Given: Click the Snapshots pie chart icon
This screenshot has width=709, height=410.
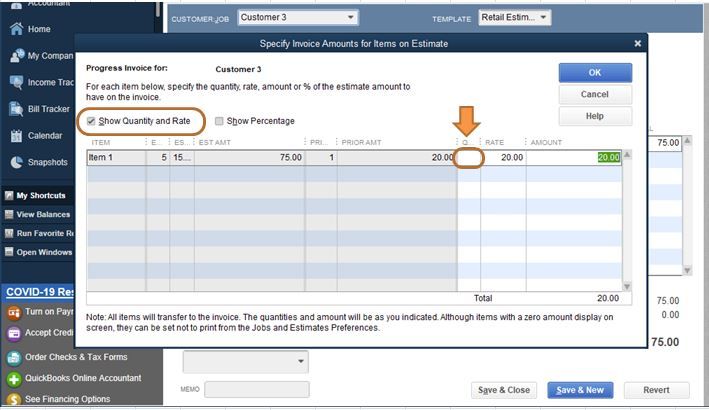Looking at the screenshot, I should 16,162.
